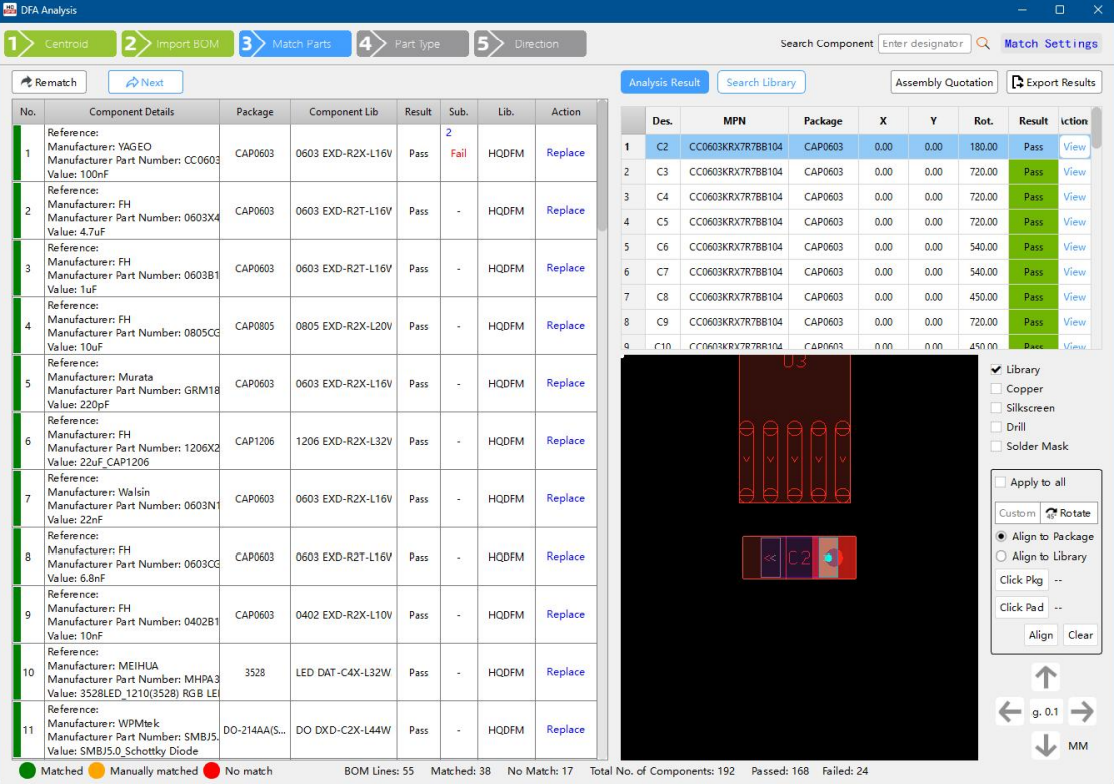Click Replace link for row 1
Screen dimensions: 1114x784
coord(565,153)
